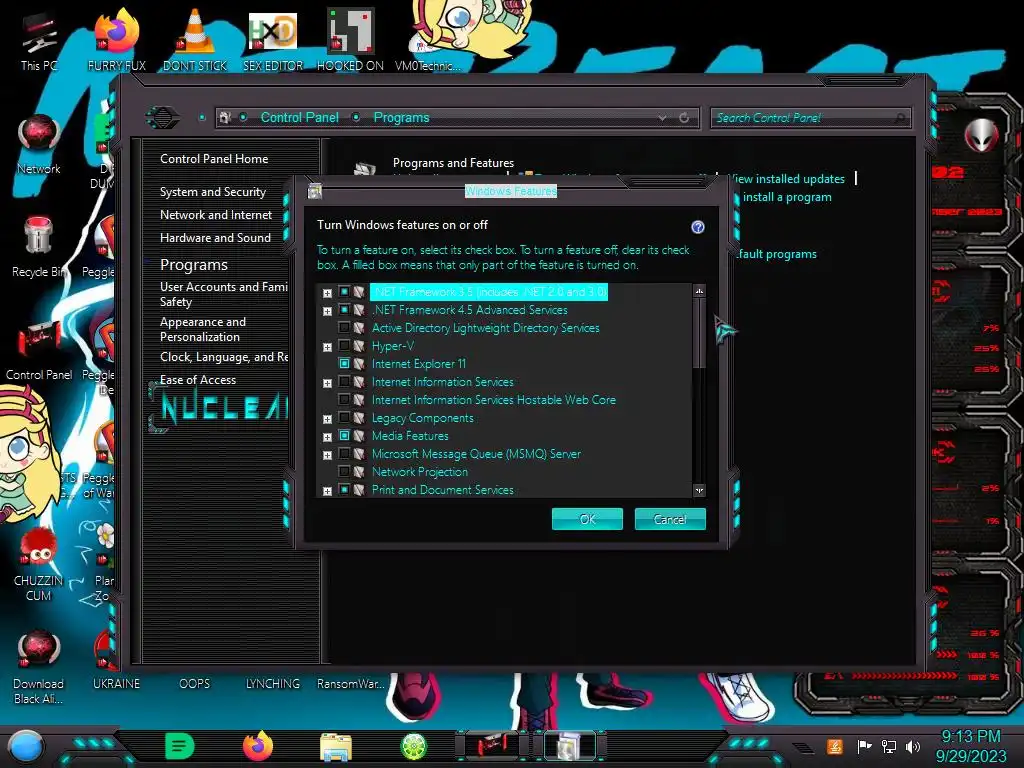
Task: Open the Action Center flag tray icon
Action: (864, 746)
